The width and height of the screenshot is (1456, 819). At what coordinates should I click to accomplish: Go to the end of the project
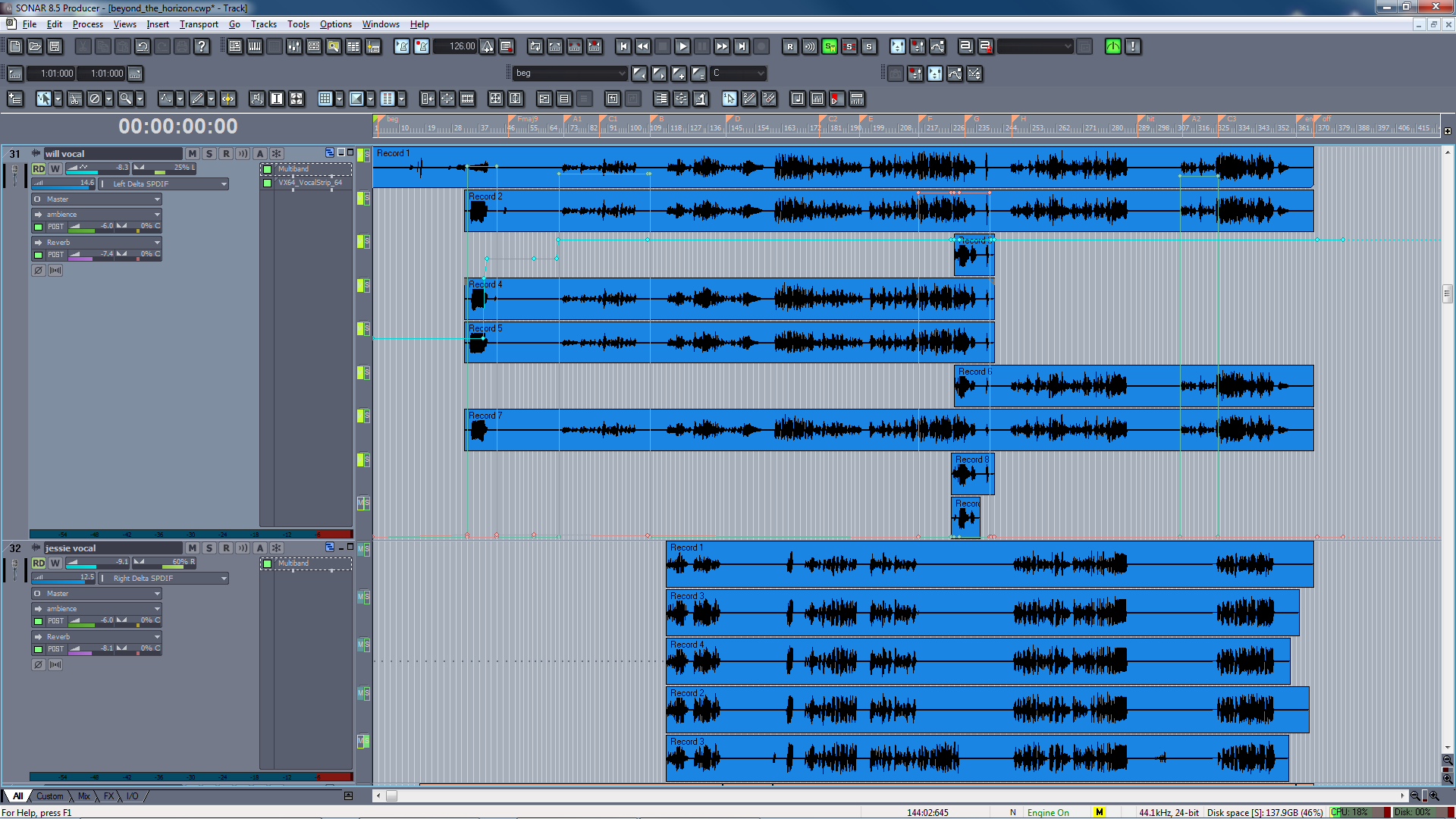click(x=742, y=46)
